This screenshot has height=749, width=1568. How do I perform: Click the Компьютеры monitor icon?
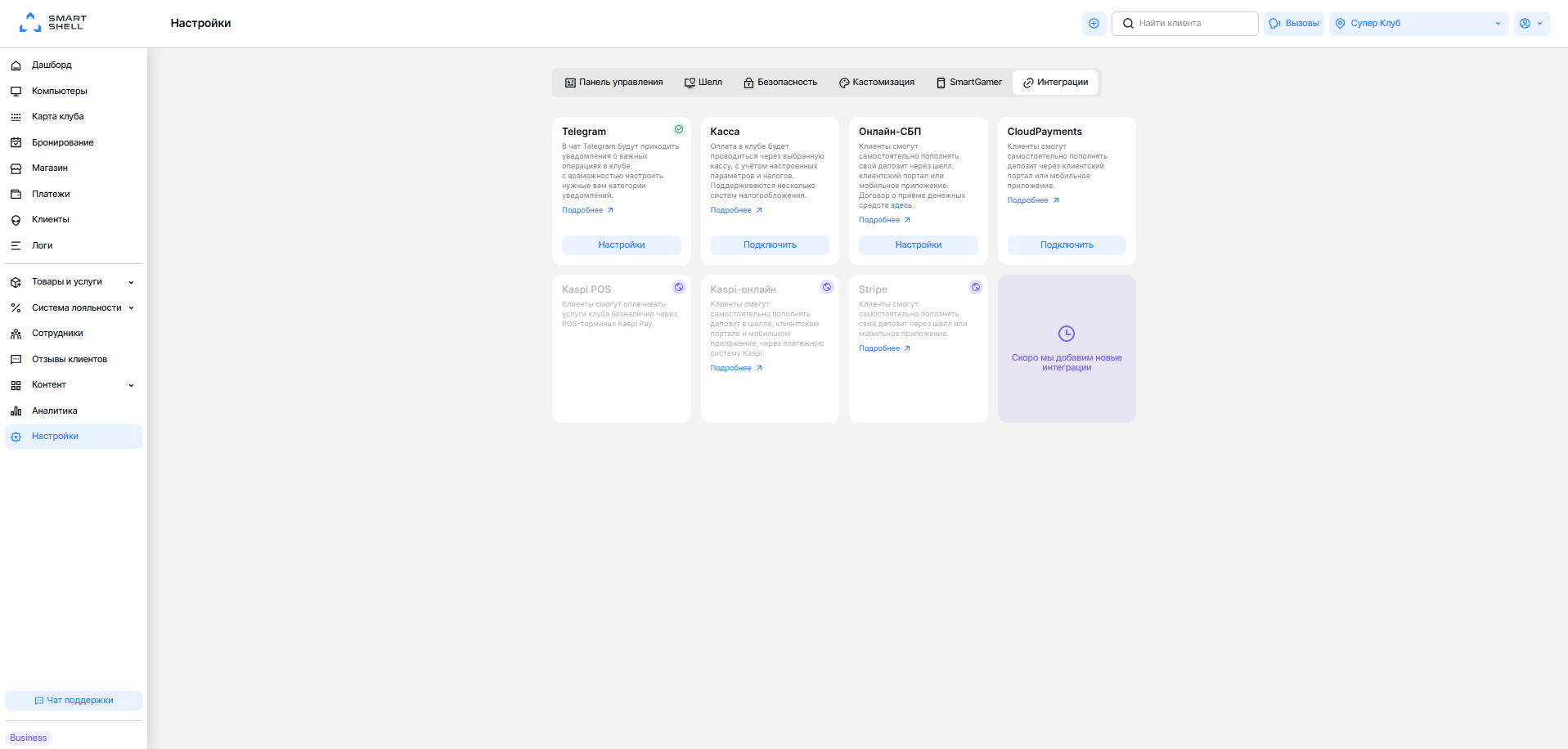[16, 92]
